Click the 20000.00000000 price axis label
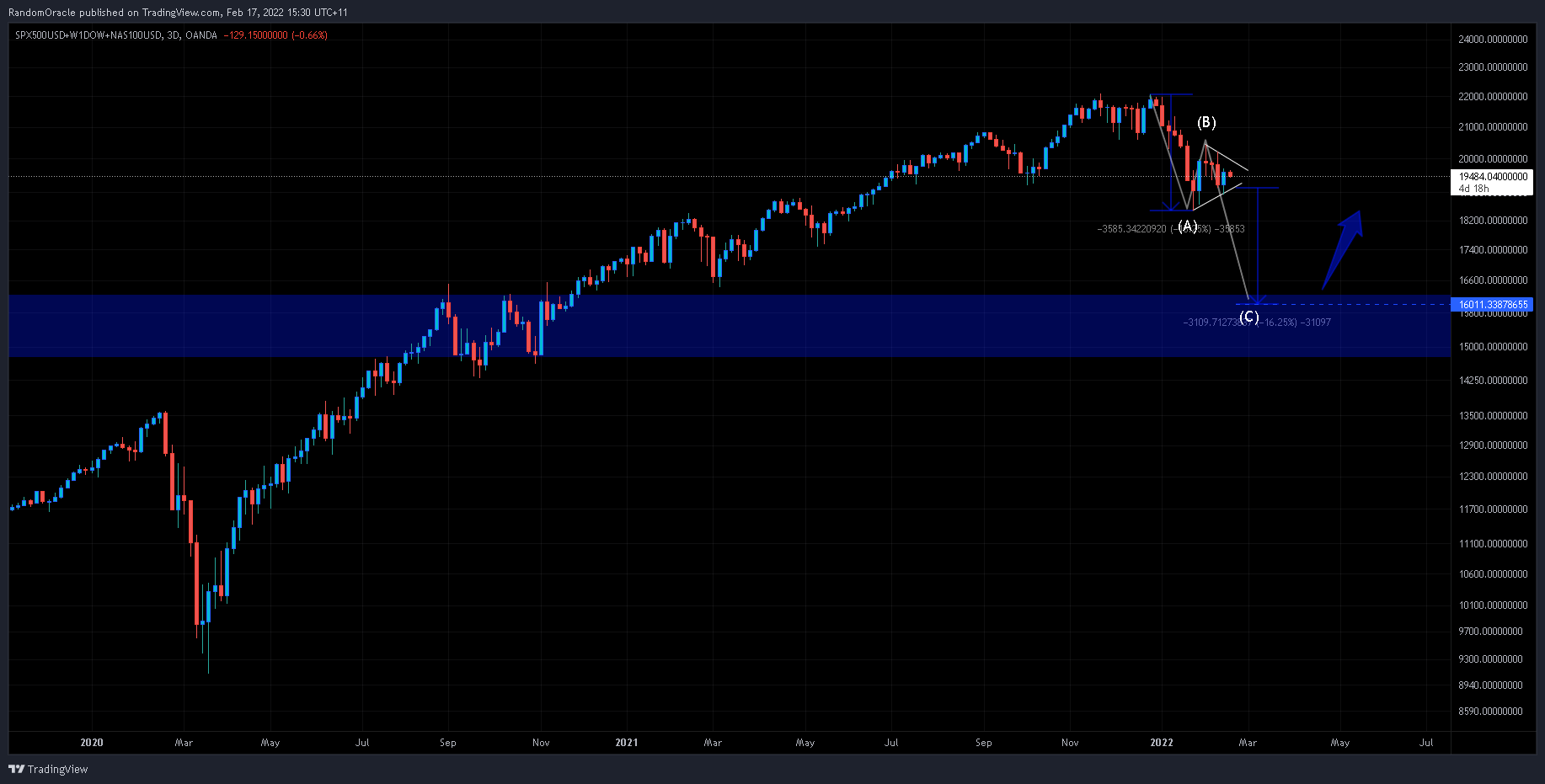The height and width of the screenshot is (784, 1545). tap(1493, 159)
